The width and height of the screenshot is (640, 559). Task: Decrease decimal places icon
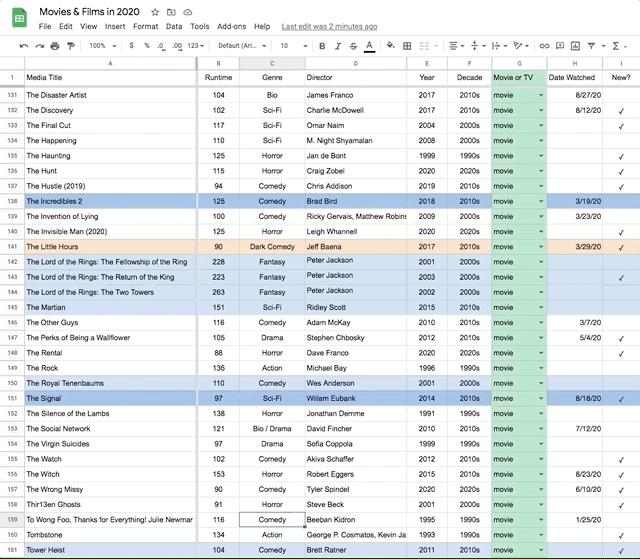(x=161, y=46)
